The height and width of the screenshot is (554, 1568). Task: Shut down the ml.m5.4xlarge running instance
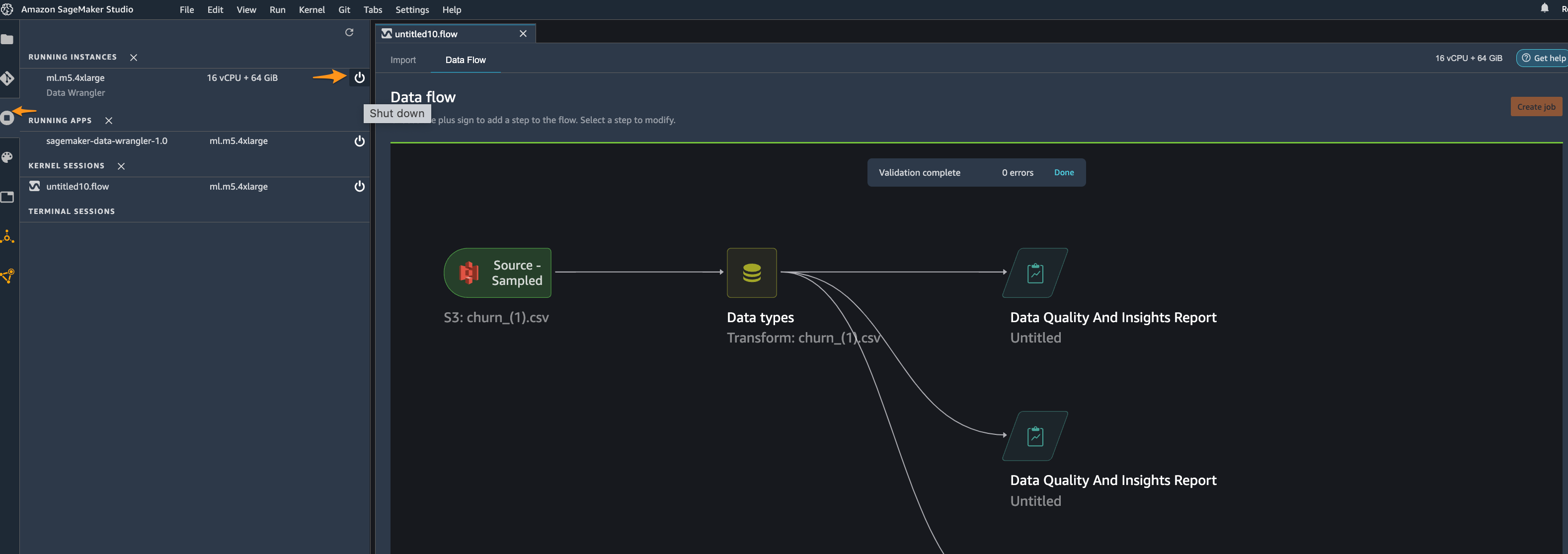point(359,78)
